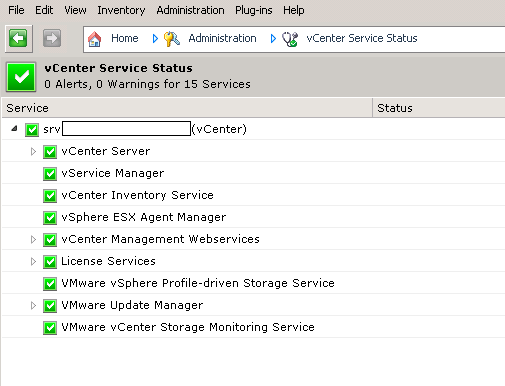
Task: Open the Inventory menu
Action: (121, 10)
